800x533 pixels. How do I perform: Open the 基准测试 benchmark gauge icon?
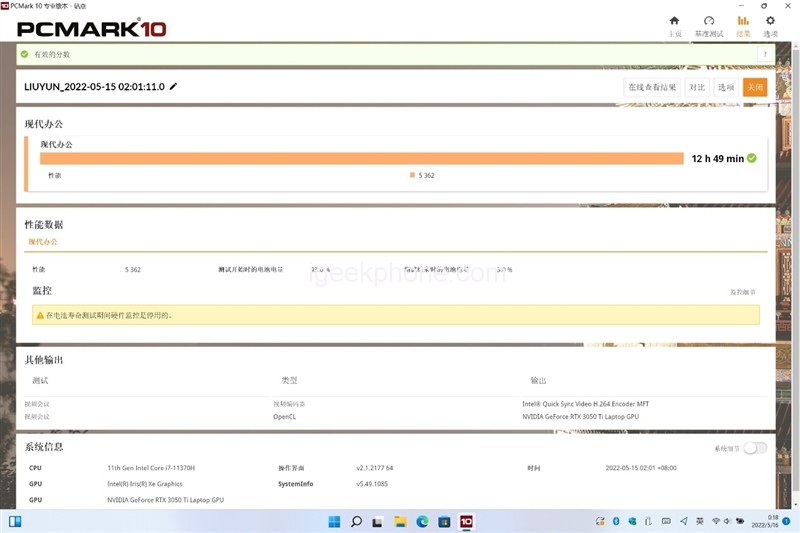pyautogui.click(x=708, y=25)
